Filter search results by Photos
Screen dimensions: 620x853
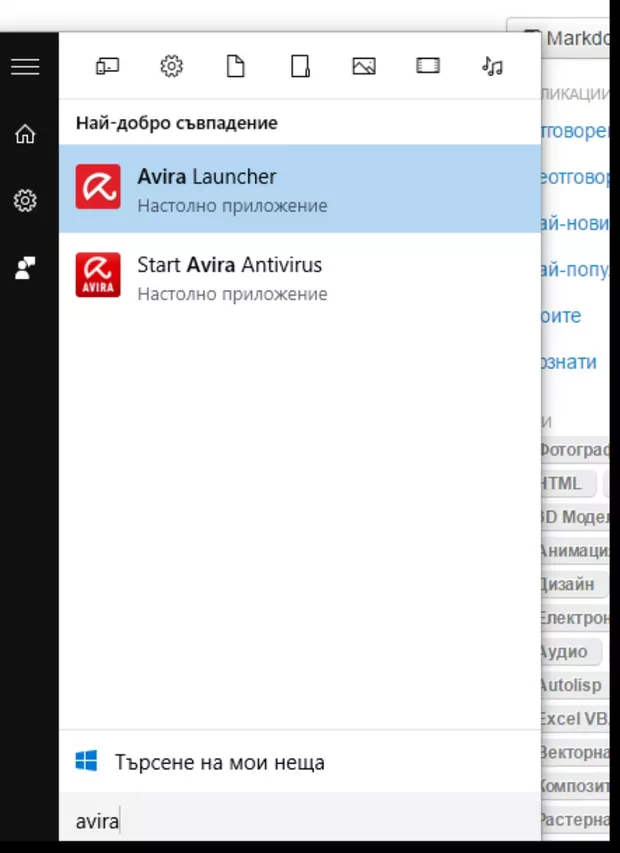pyautogui.click(x=364, y=66)
